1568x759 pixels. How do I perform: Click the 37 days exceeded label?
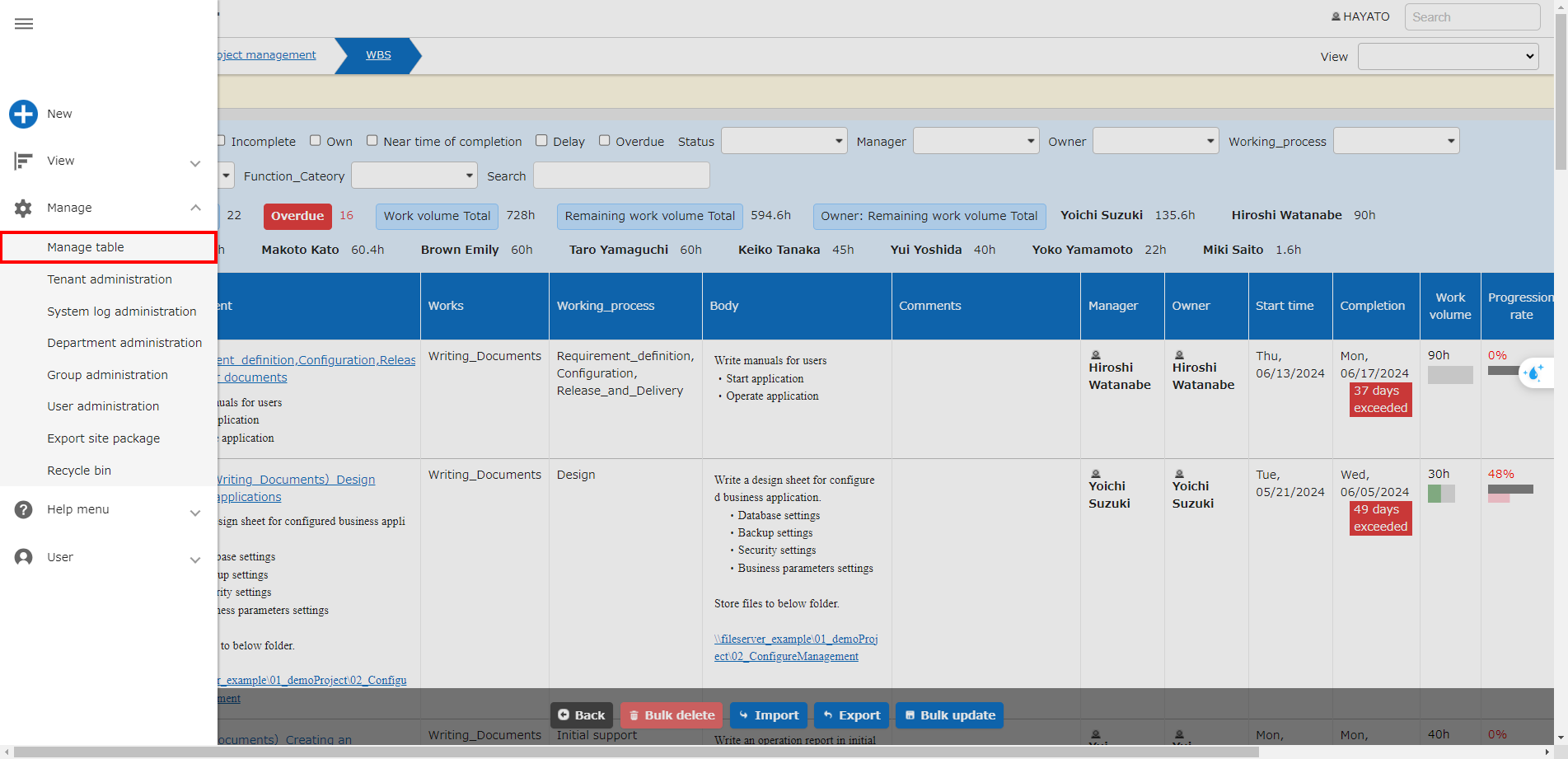1380,400
